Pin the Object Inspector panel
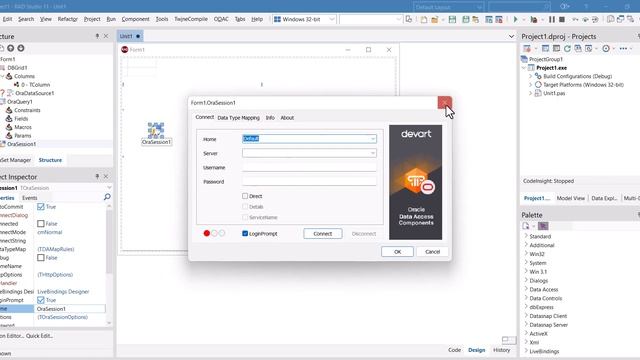The width and height of the screenshot is (640, 360). click(x=97, y=176)
